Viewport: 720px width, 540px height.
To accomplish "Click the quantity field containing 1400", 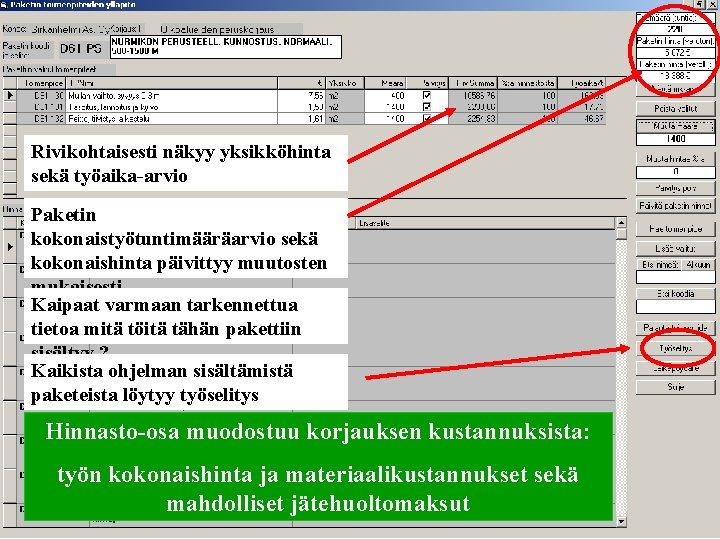I will (675, 139).
